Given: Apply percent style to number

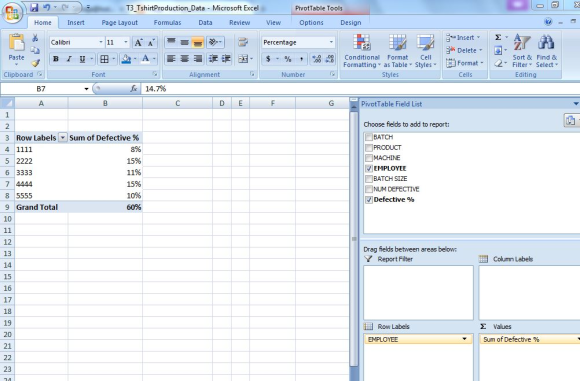Looking at the screenshot, I should [x=288, y=59].
